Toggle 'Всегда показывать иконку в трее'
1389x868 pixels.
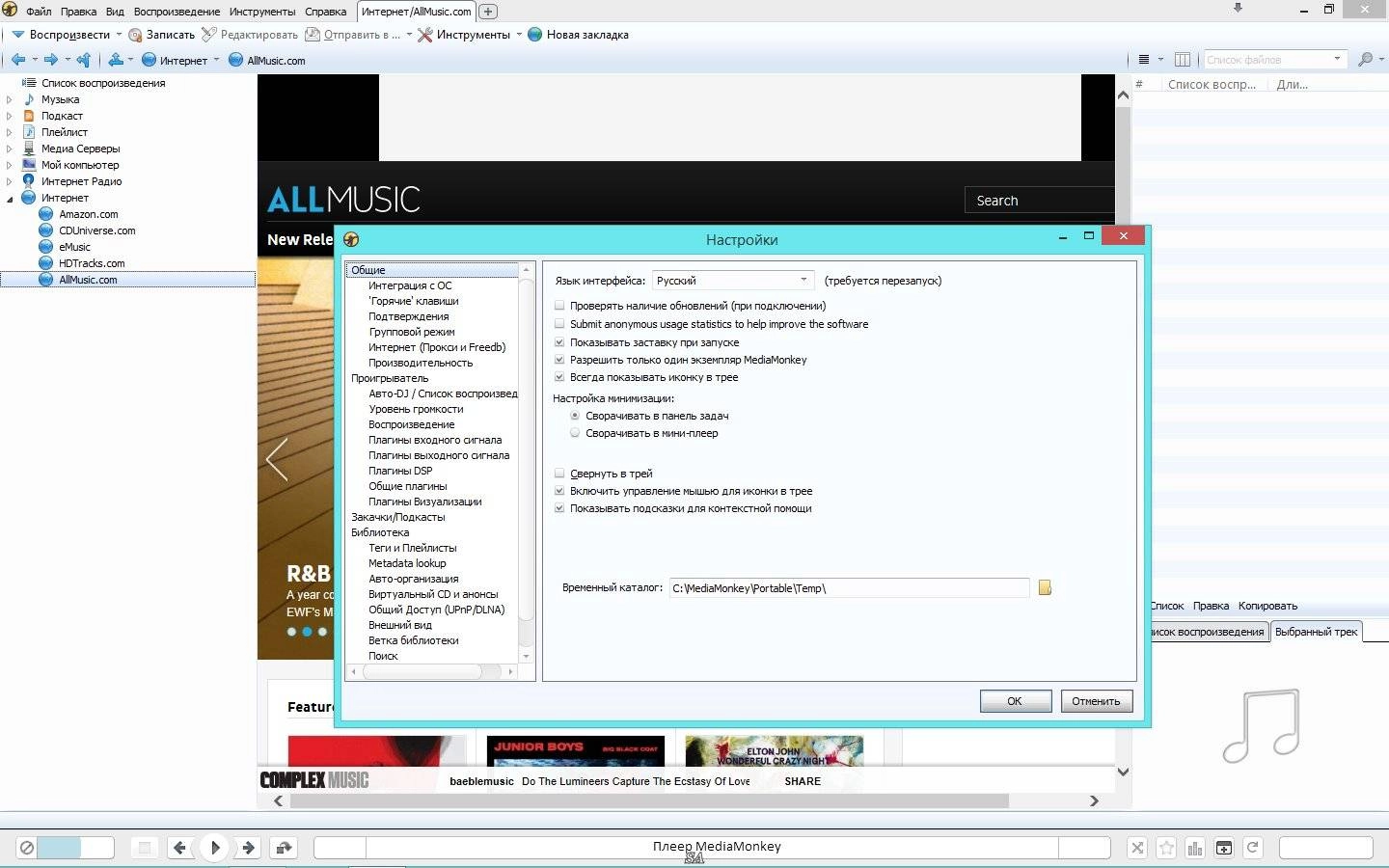[x=559, y=377]
